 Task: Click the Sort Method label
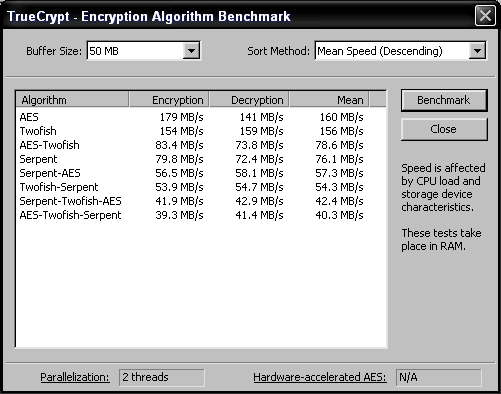coord(279,51)
